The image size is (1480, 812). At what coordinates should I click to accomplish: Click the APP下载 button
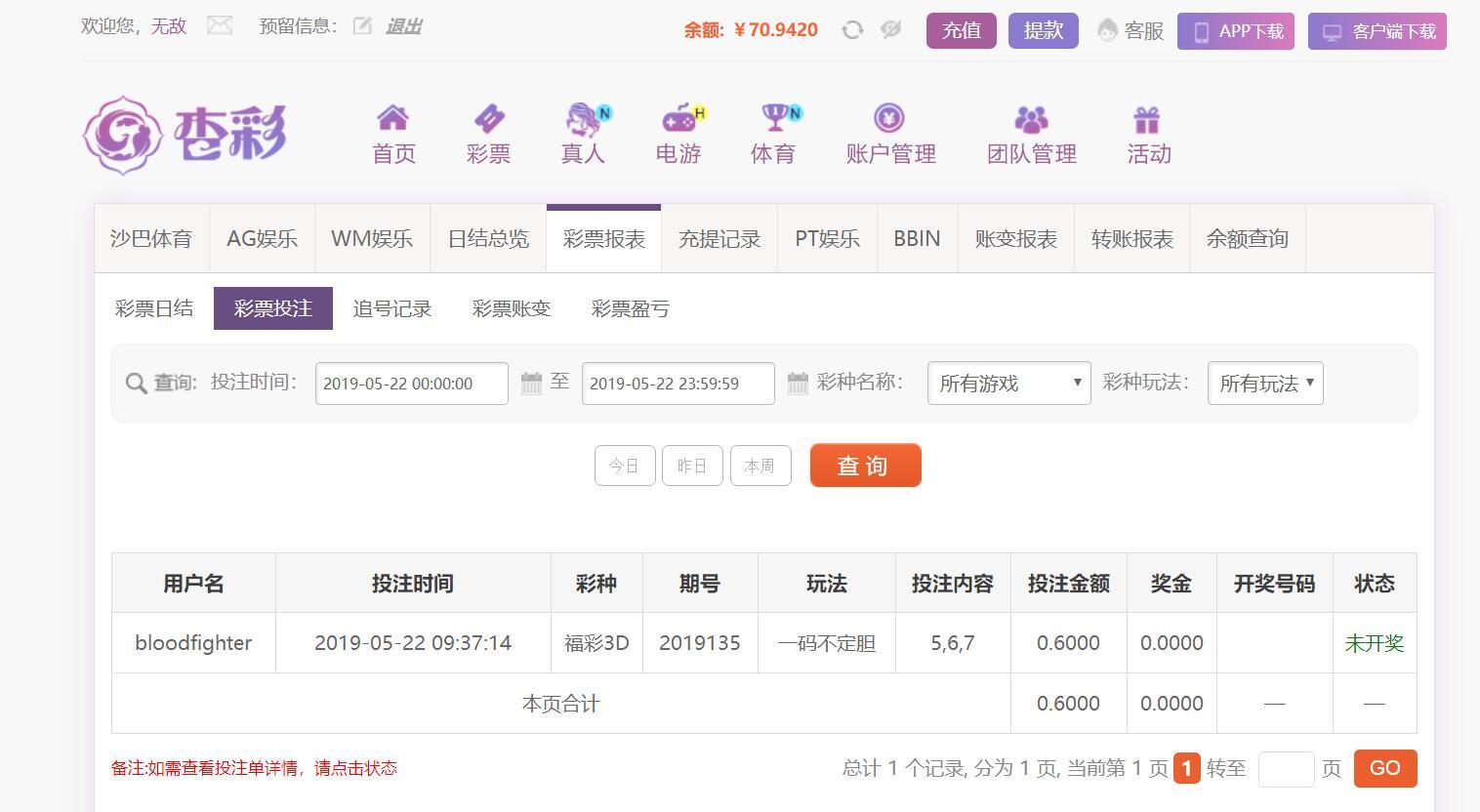click(1236, 31)
